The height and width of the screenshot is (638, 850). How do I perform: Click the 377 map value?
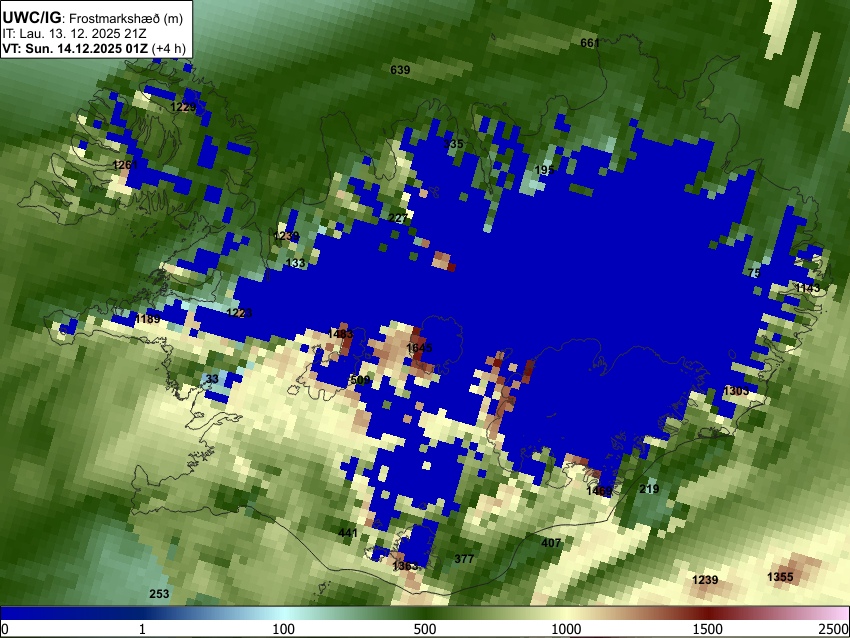point(464,559)
